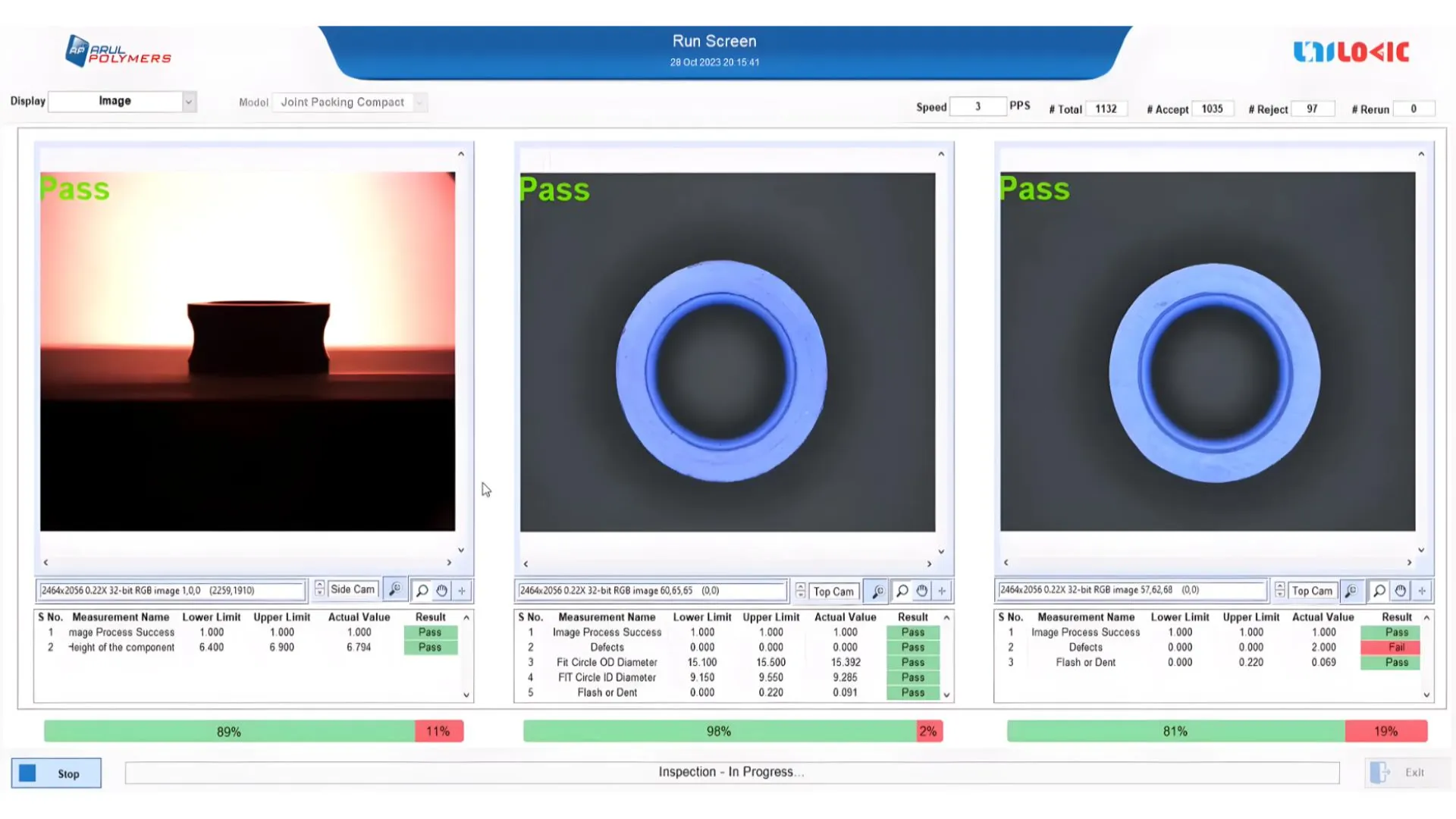Open the Display Image dropdown
This screenshot has width=1456, height=819.
189,101
